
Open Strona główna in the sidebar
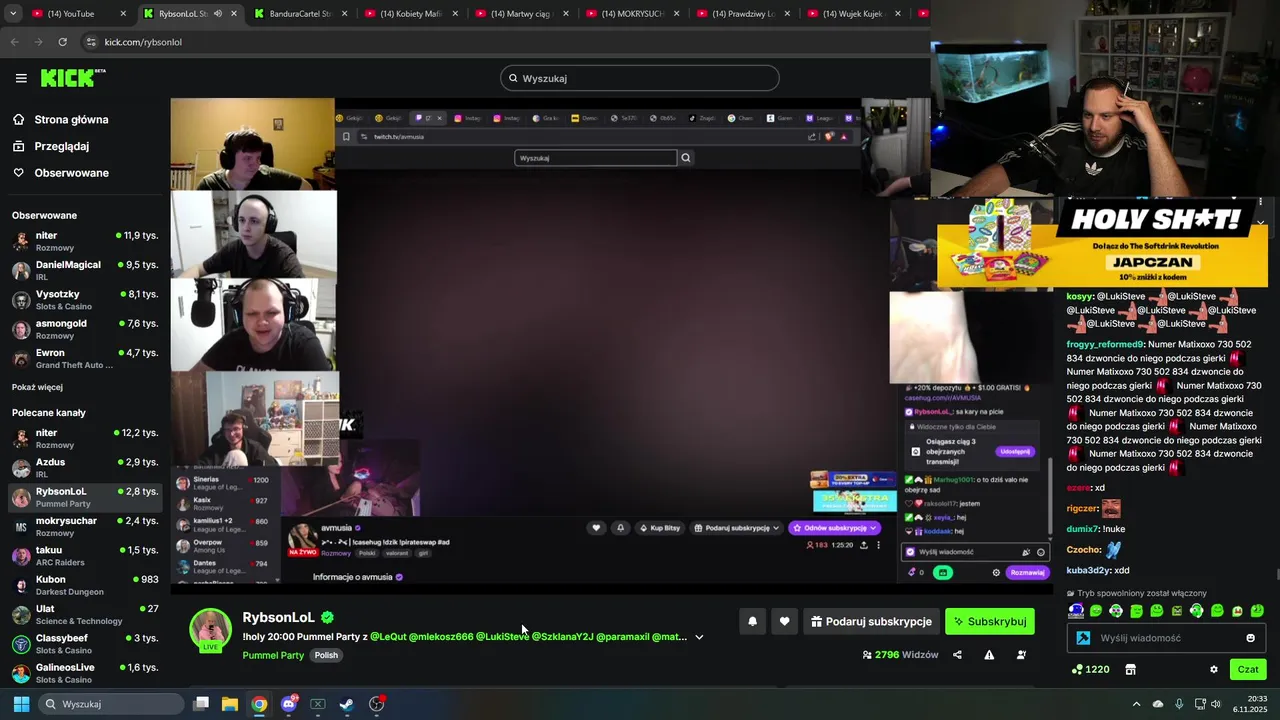[x=71, y=119]
